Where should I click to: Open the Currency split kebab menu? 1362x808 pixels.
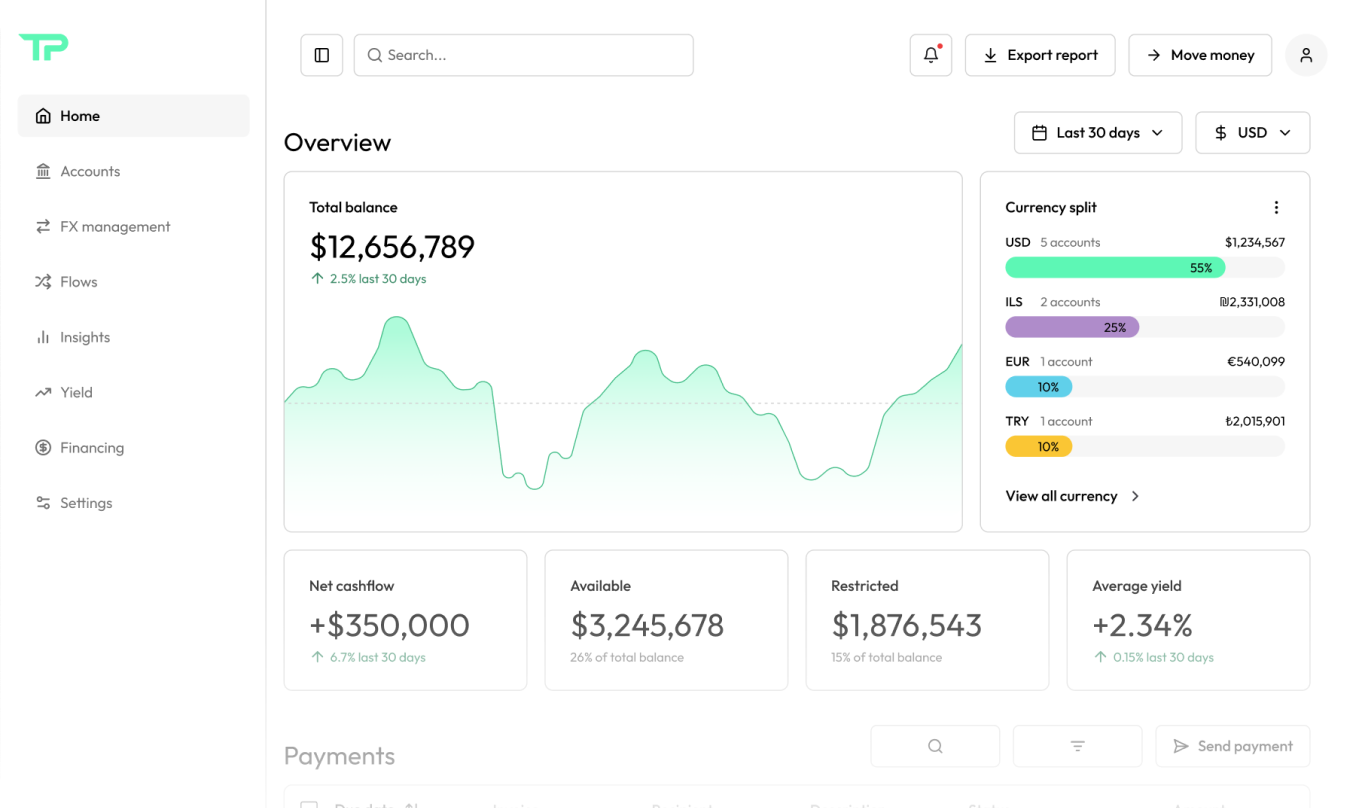1276,207
